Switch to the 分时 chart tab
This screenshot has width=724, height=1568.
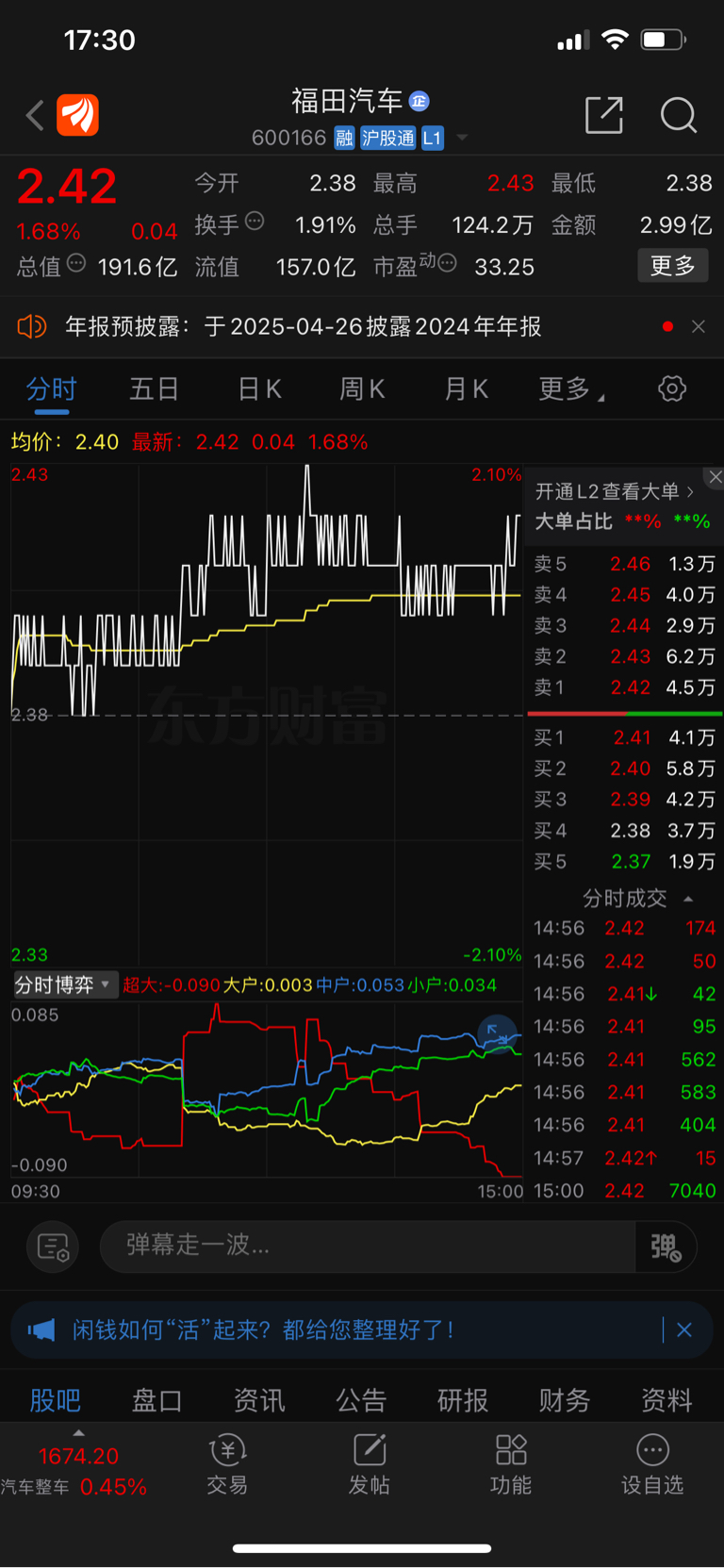pyautogui.click(x=51, y=388)
